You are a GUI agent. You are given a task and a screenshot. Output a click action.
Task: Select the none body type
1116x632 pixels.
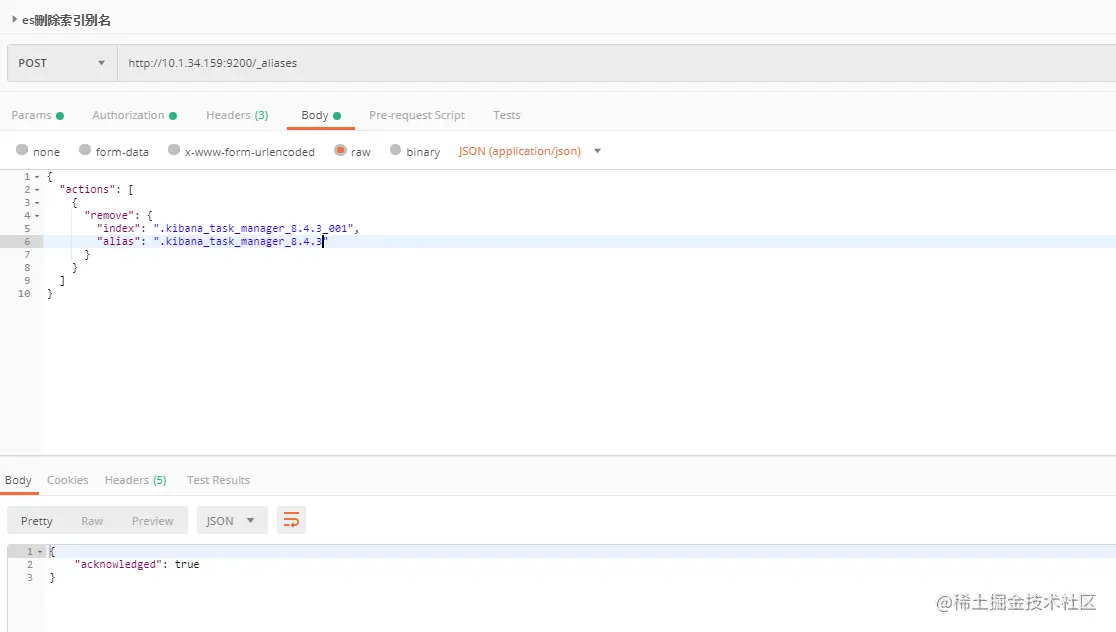[22, 150]
